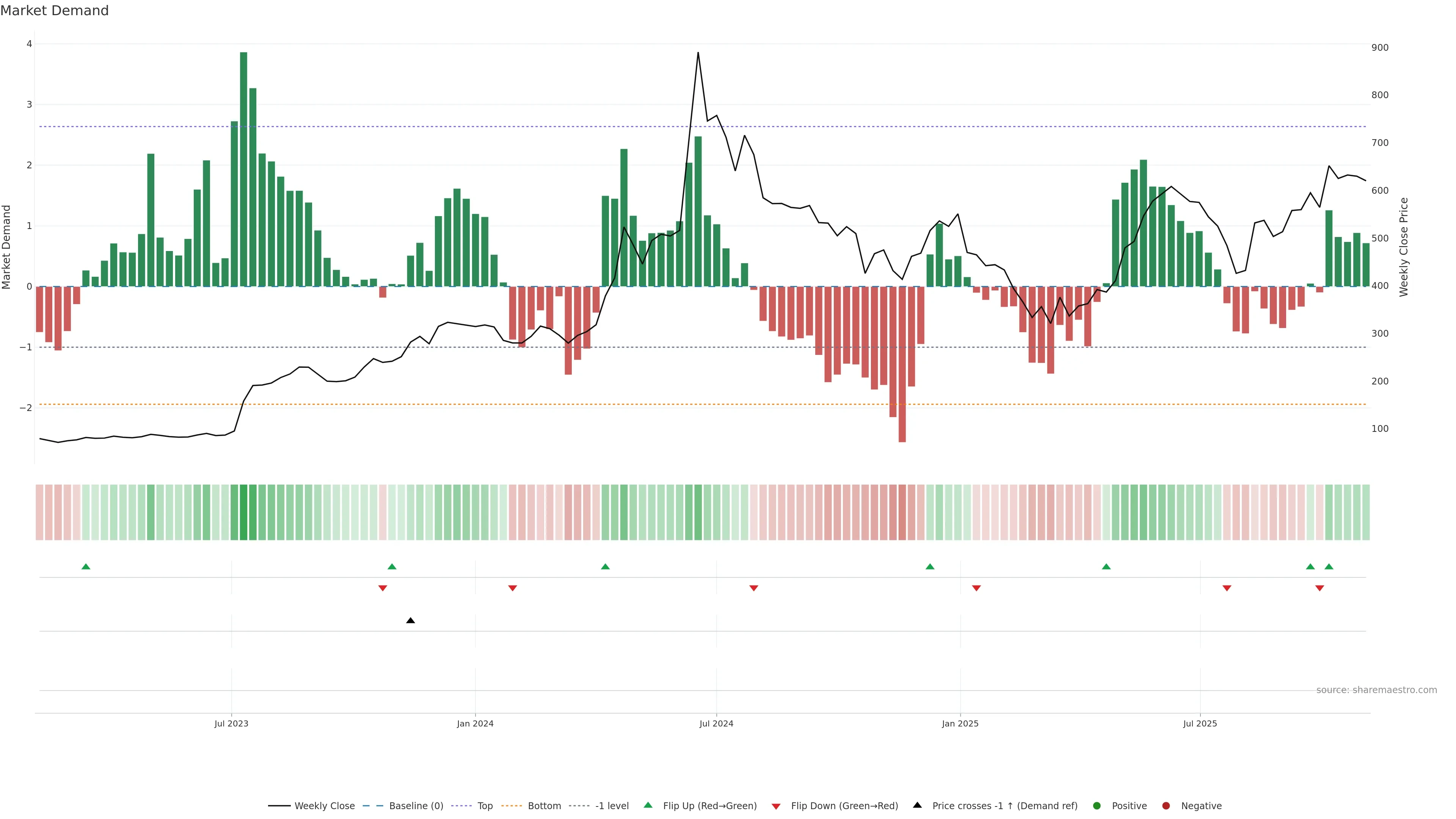Click the Positive green circle legend icon
This screenshot has height=819, width=1456.
click(1097, 806)
